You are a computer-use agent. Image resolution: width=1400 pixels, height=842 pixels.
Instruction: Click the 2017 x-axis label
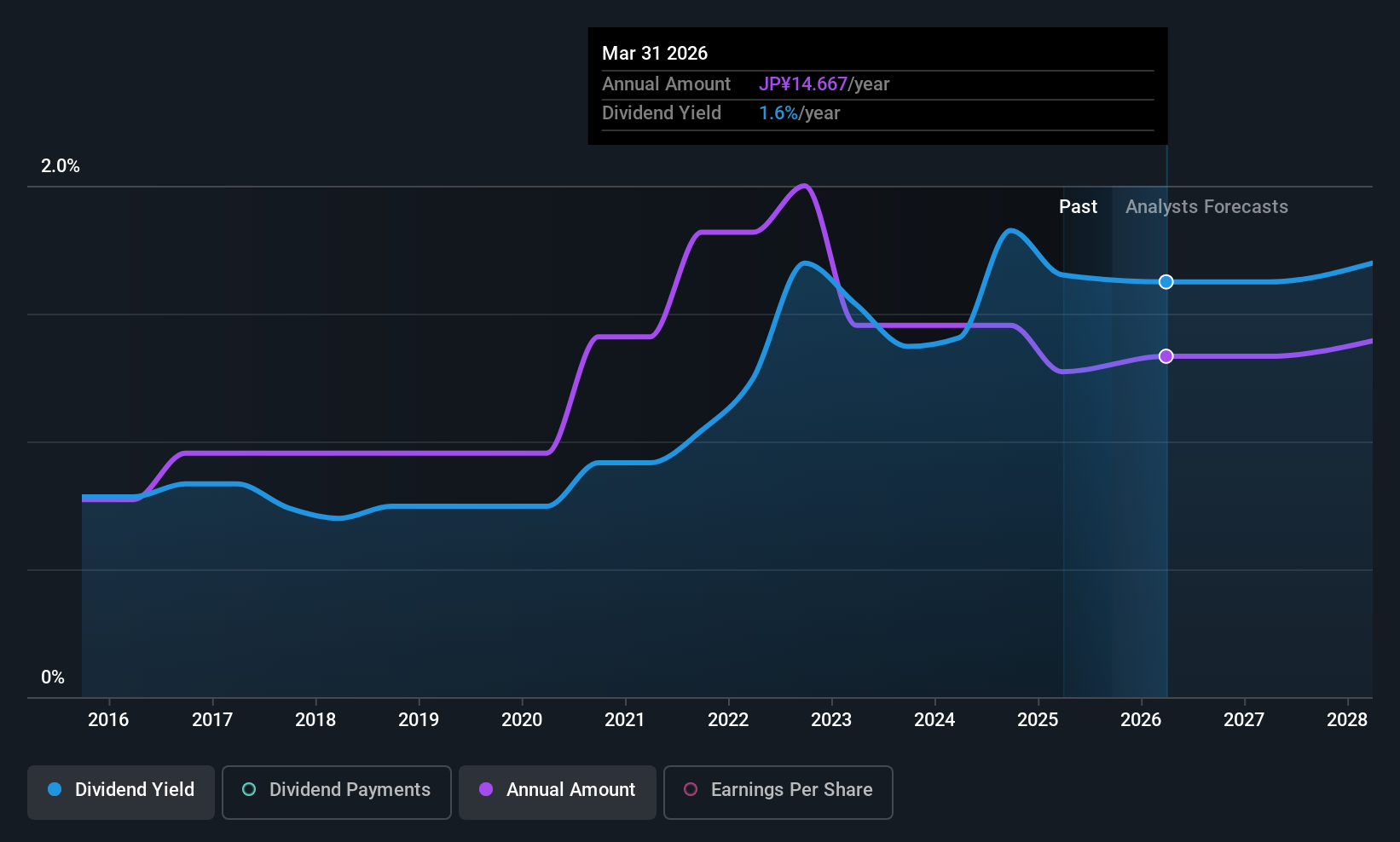click(x=212, y=720)
